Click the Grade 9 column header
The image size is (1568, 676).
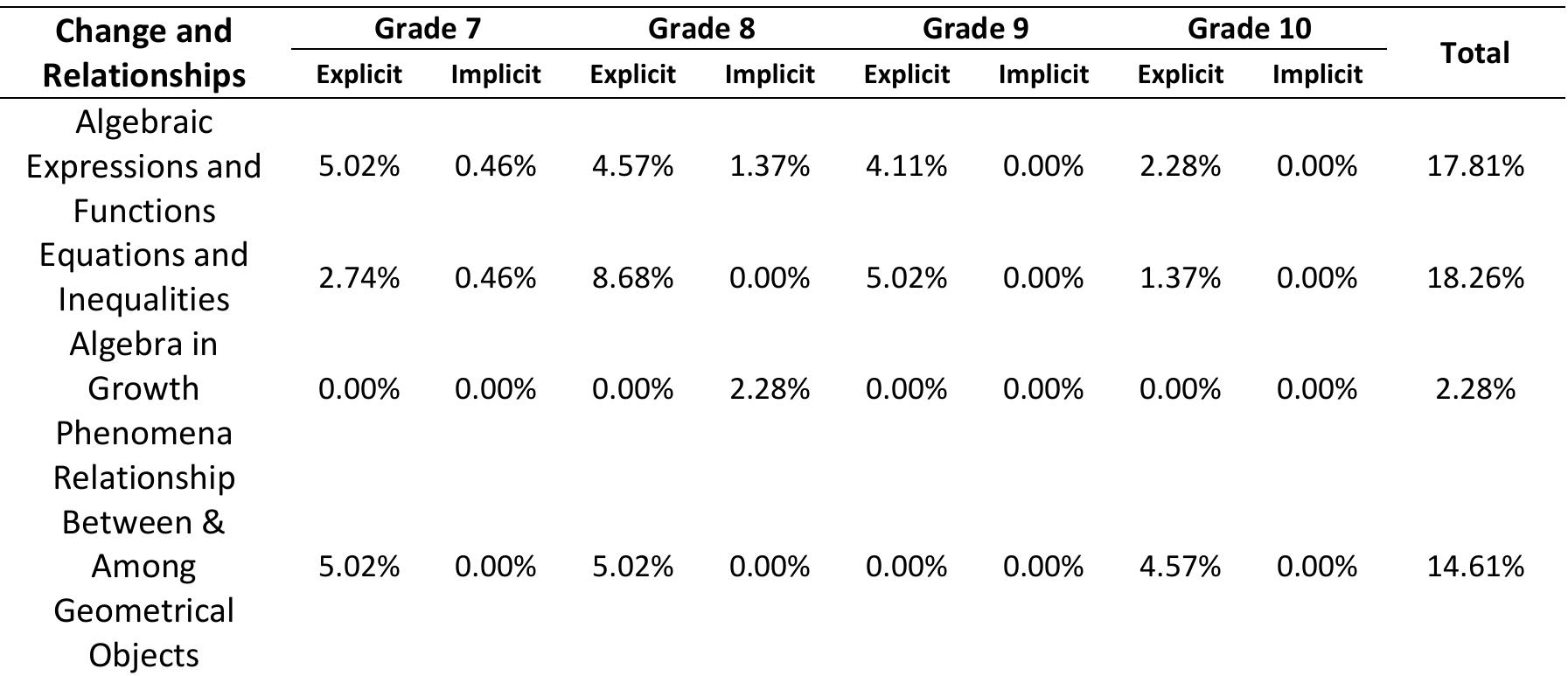[975, 29]
